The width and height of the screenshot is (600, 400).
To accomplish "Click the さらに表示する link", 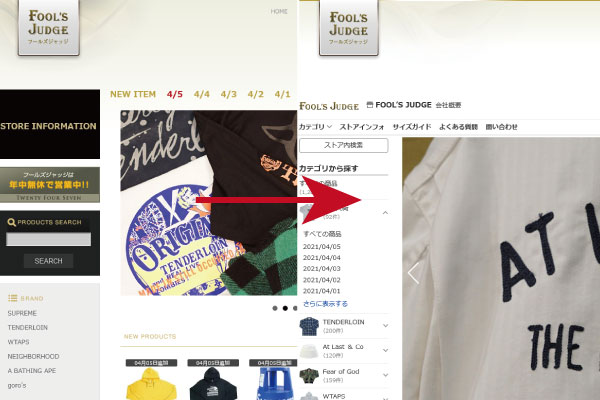I will tap(325, 304).
